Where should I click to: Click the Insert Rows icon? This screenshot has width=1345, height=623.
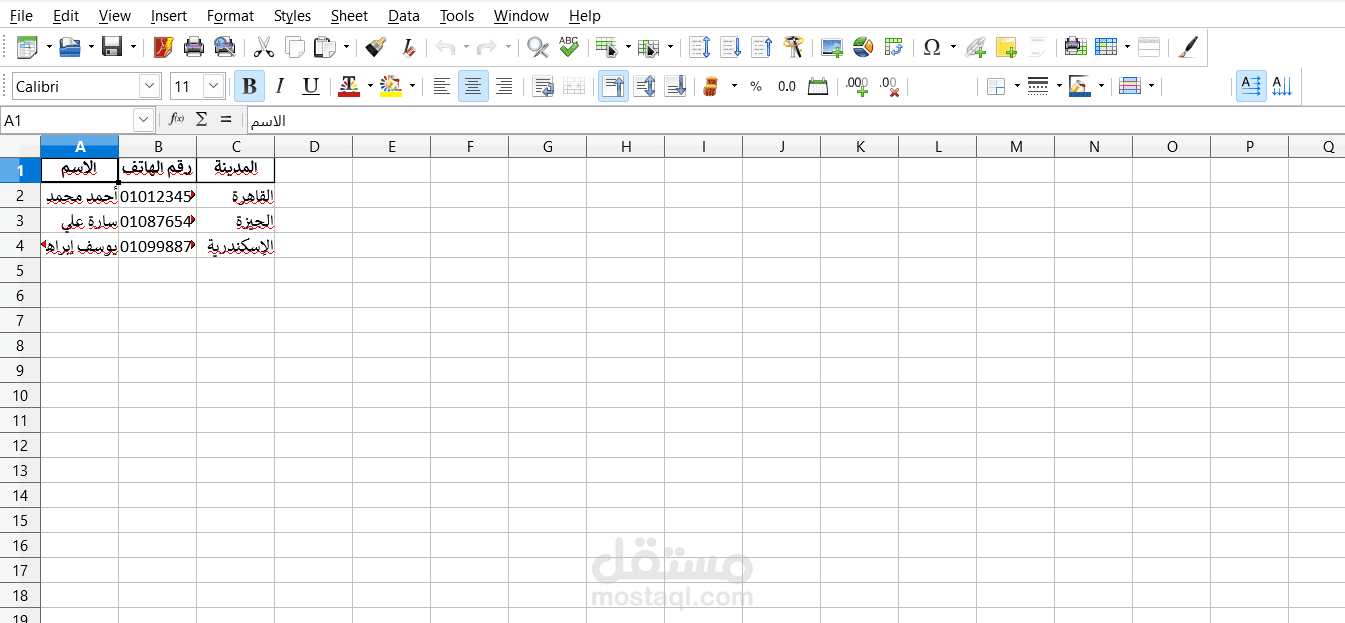(605, 47)
